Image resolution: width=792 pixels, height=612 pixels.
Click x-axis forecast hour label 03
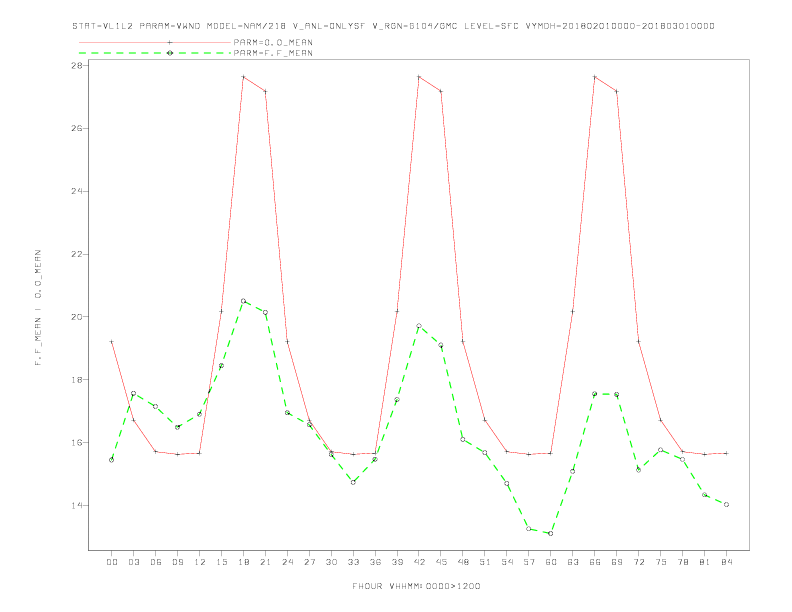[133, 562]
